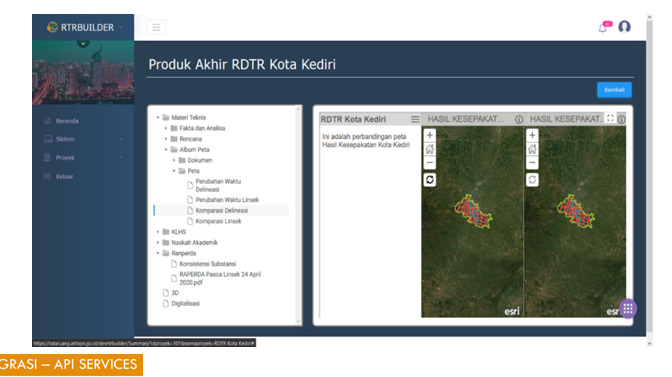
Task: Click the delineation area on left map
Action: (473, 211)
